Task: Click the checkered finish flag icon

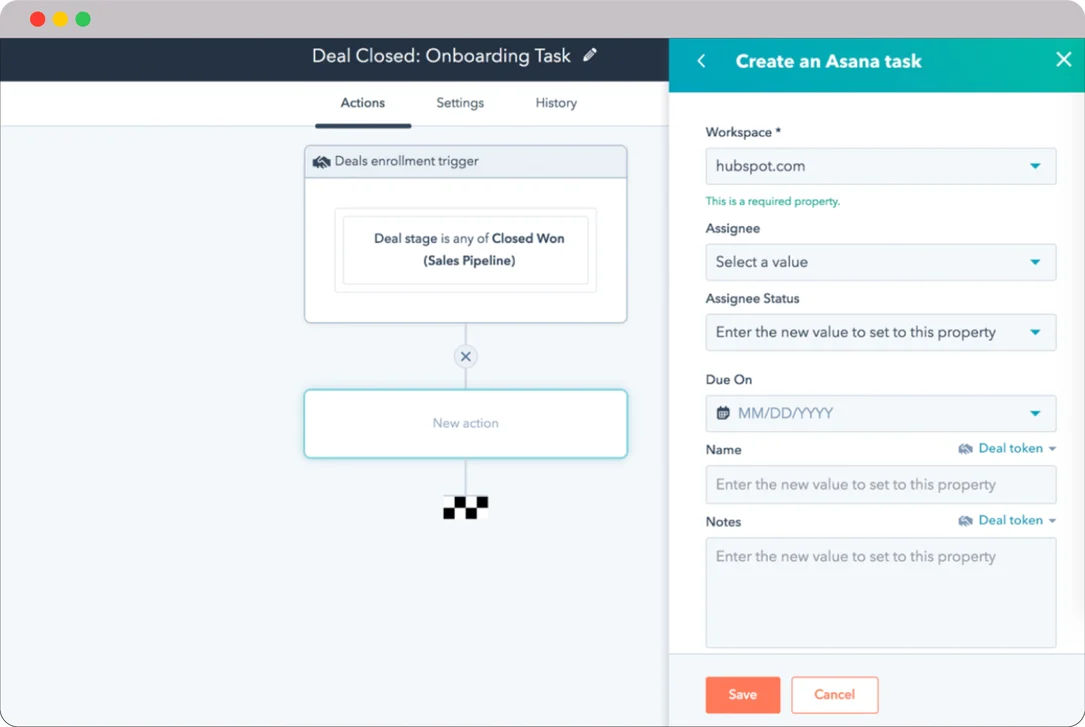Action: tap(466, 507)
